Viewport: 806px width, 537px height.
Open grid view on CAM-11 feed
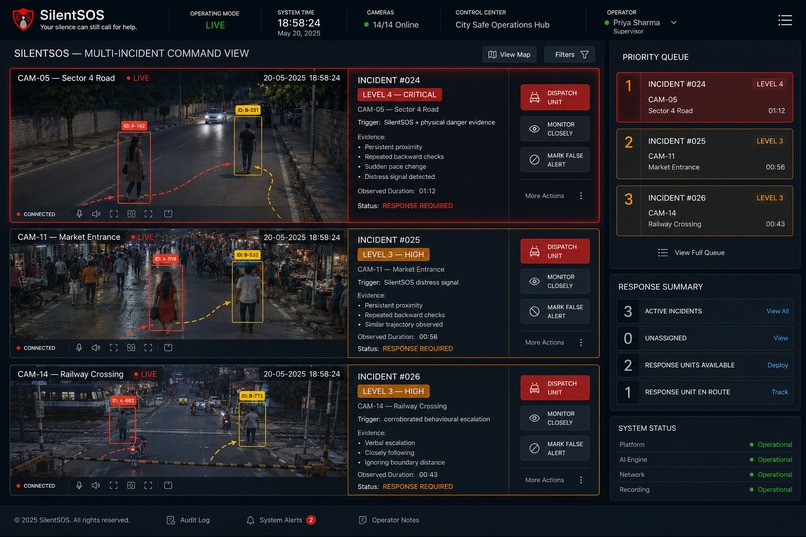[x=131, y=348]
